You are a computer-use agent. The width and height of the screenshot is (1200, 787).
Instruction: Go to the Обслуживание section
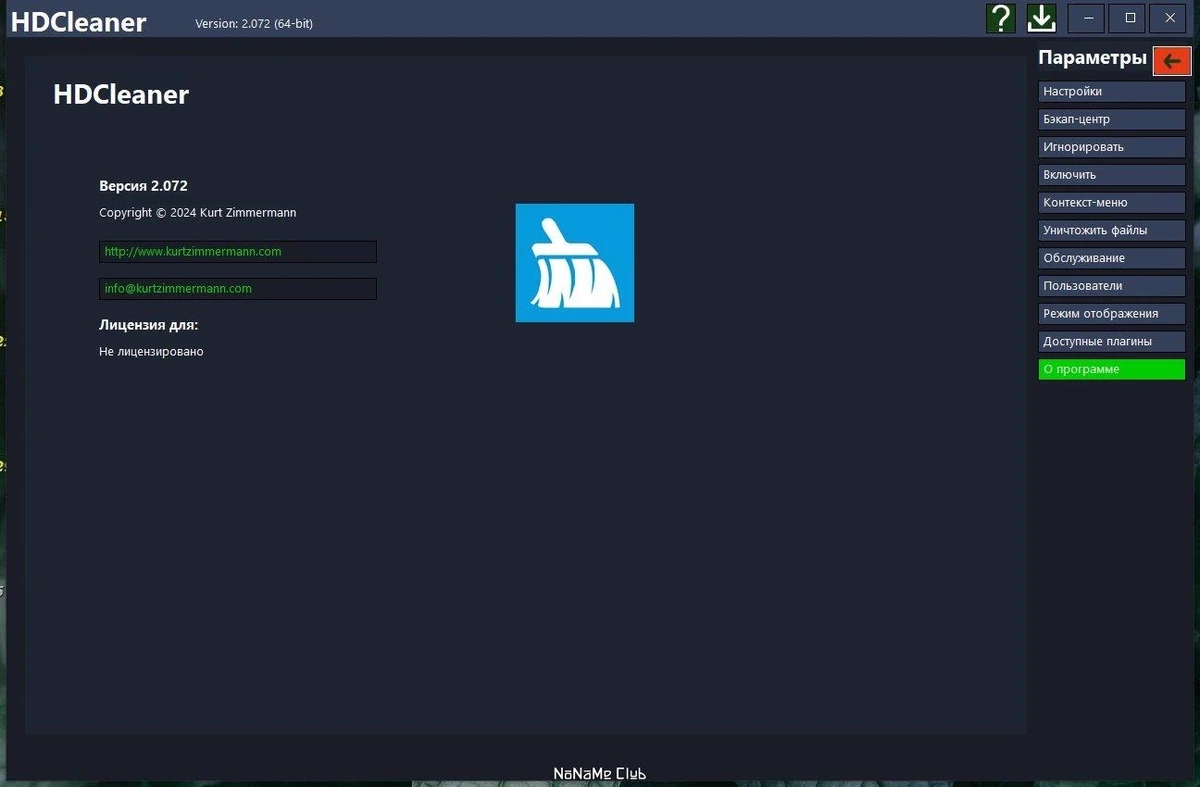point(1112,258)
